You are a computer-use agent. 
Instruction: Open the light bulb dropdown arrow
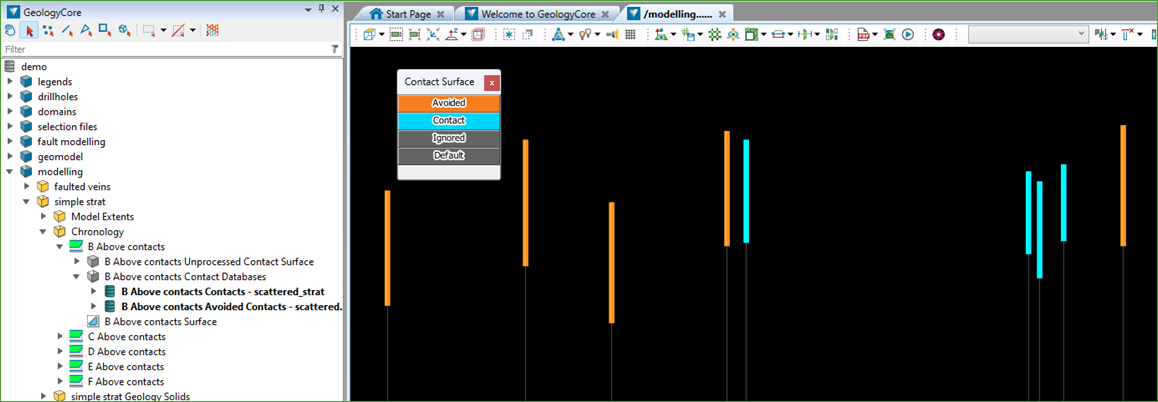(x=597, y=34)
